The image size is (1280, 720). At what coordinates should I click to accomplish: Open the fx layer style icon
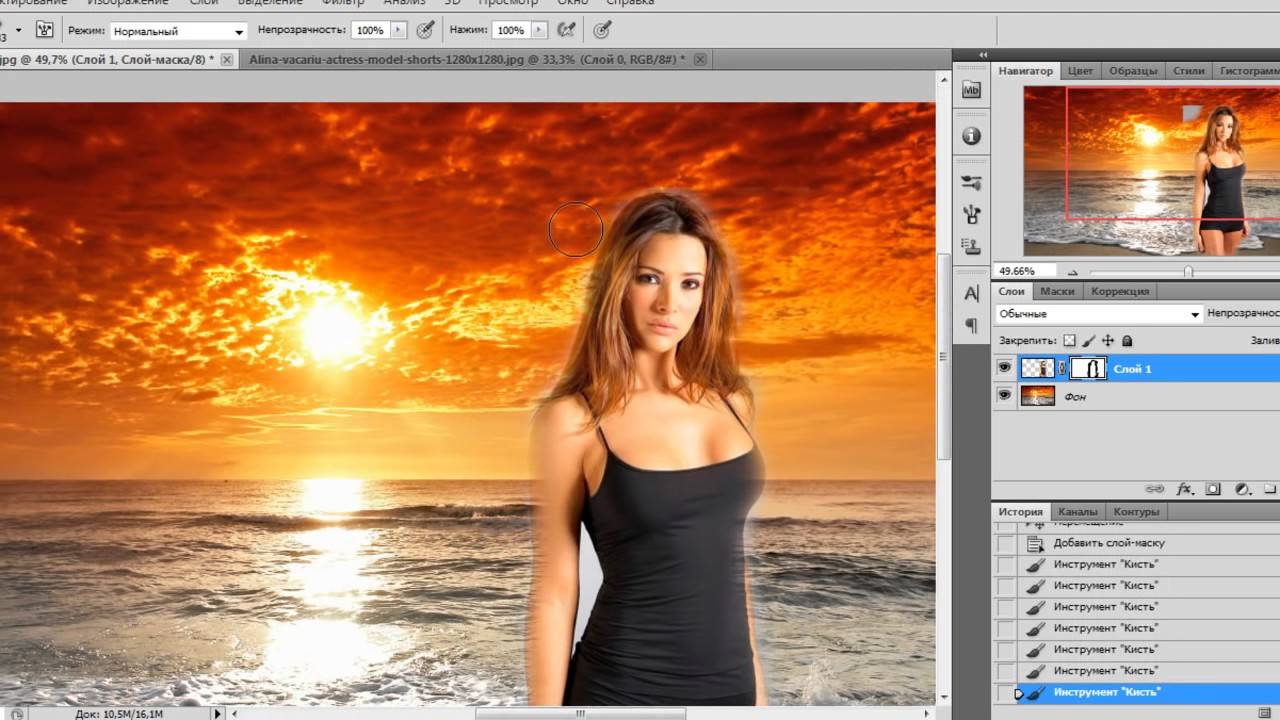tap(1185, 490)
